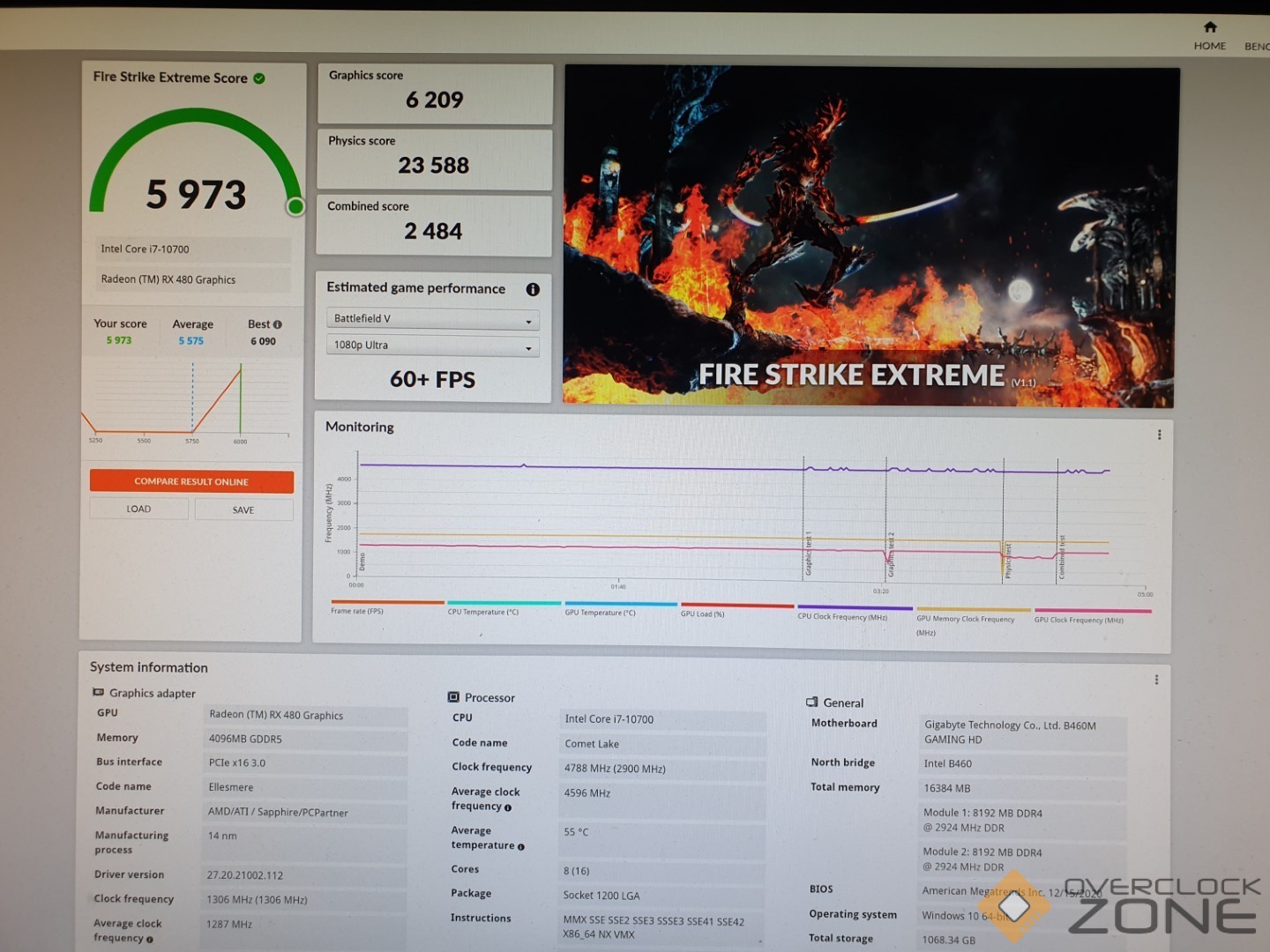Viewport: 1270px width, 952px height.
Task: Click the green validation checkmark beside Fire Strike Extreme Score
Action: (259, 78)
